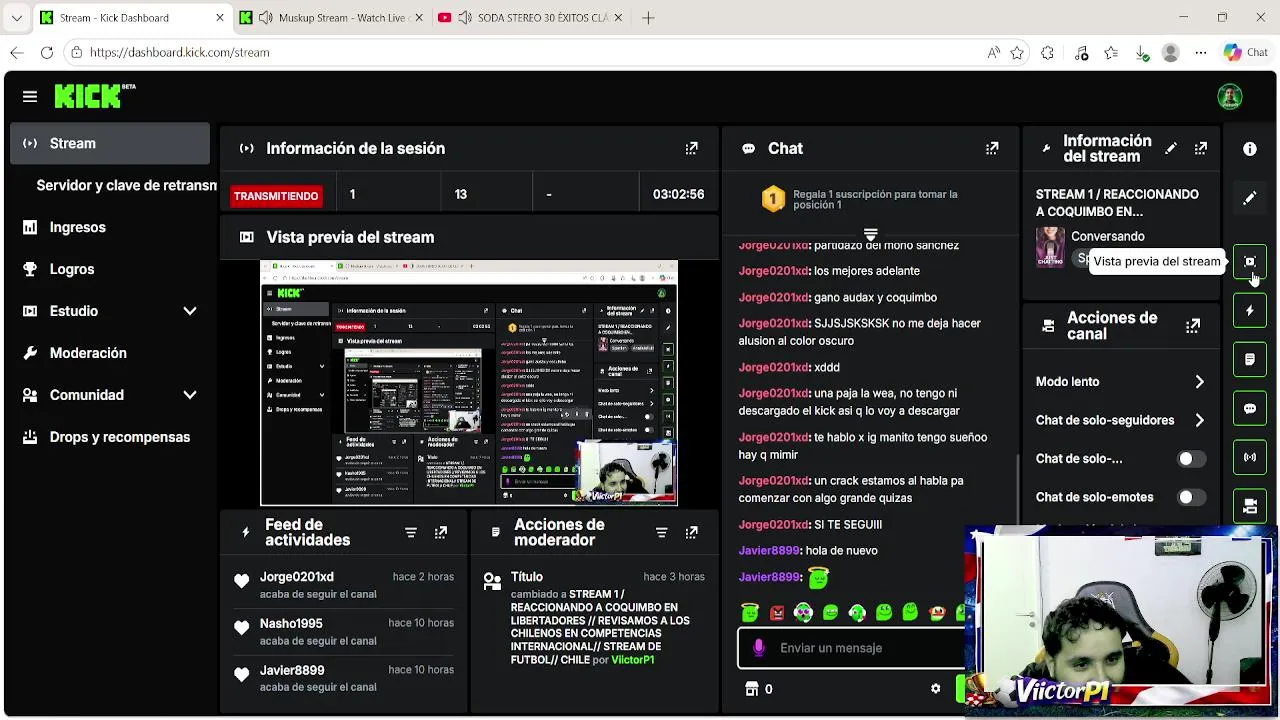This screenshot has height=720, width=1280.
Task: Open browser extensions puzzle icon
Action: pyautogui.click(x=1047, y=52)
